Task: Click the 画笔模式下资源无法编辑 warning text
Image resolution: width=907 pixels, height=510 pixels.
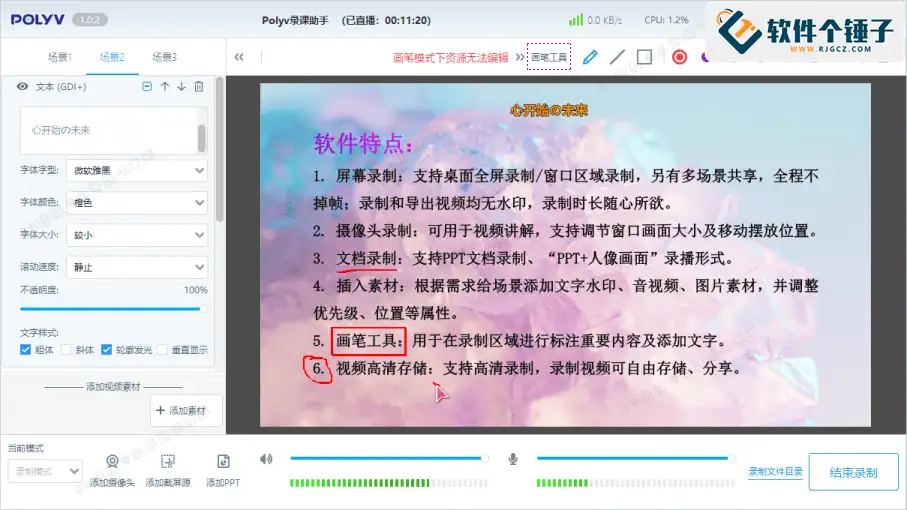Action: [451, 57]
